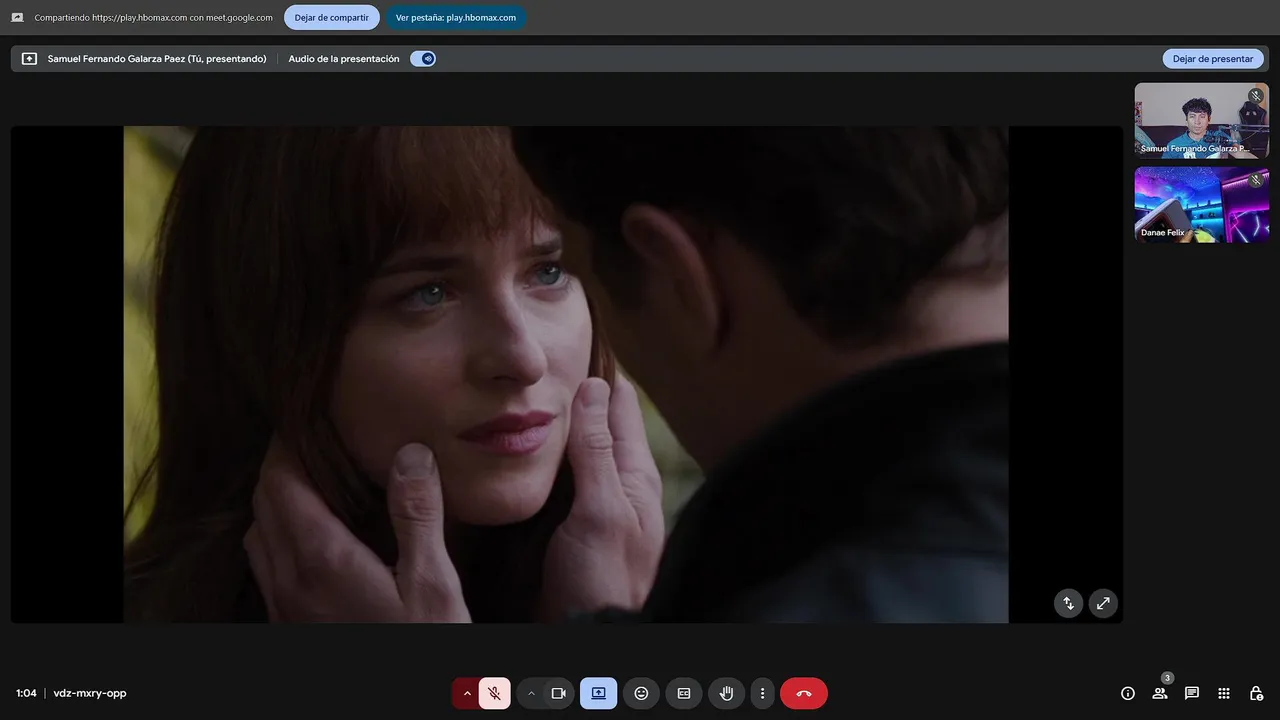Click the swap layout arrows icon on presentation
The height and width of the screenshot is (720, 1280).
1068,603
